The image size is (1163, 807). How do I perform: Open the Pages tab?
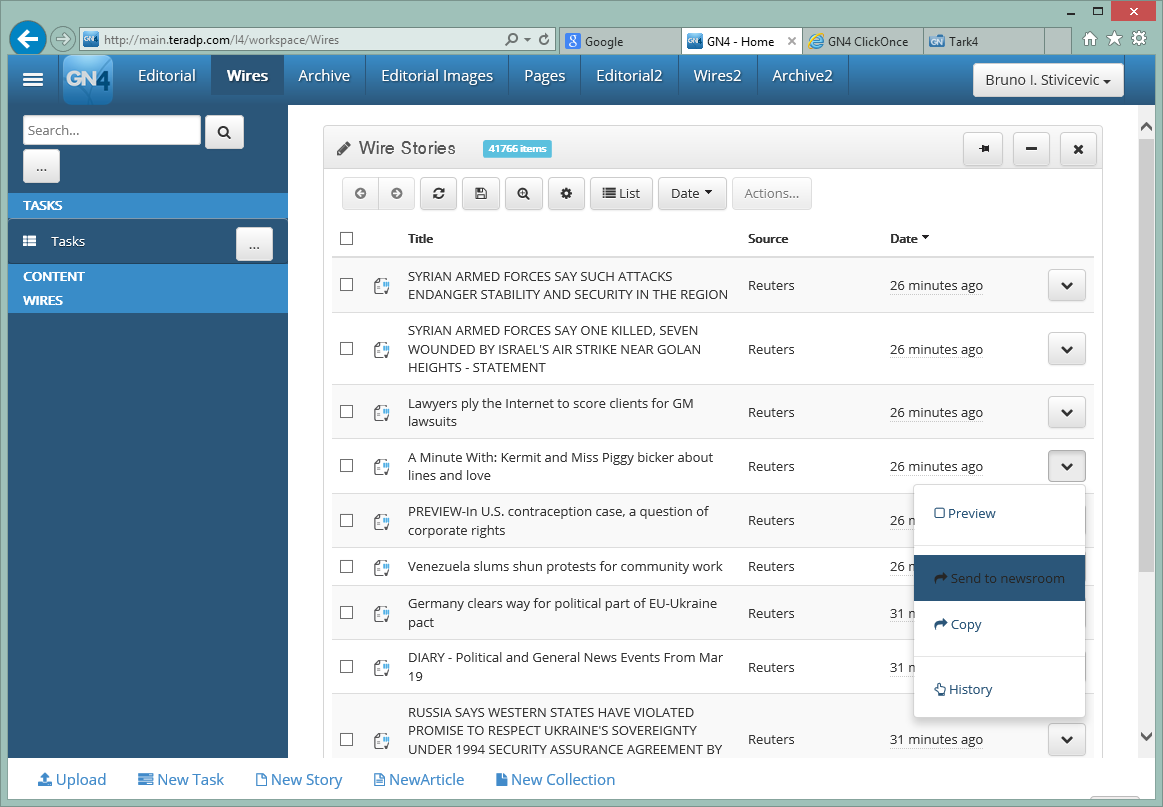point(544,76)
